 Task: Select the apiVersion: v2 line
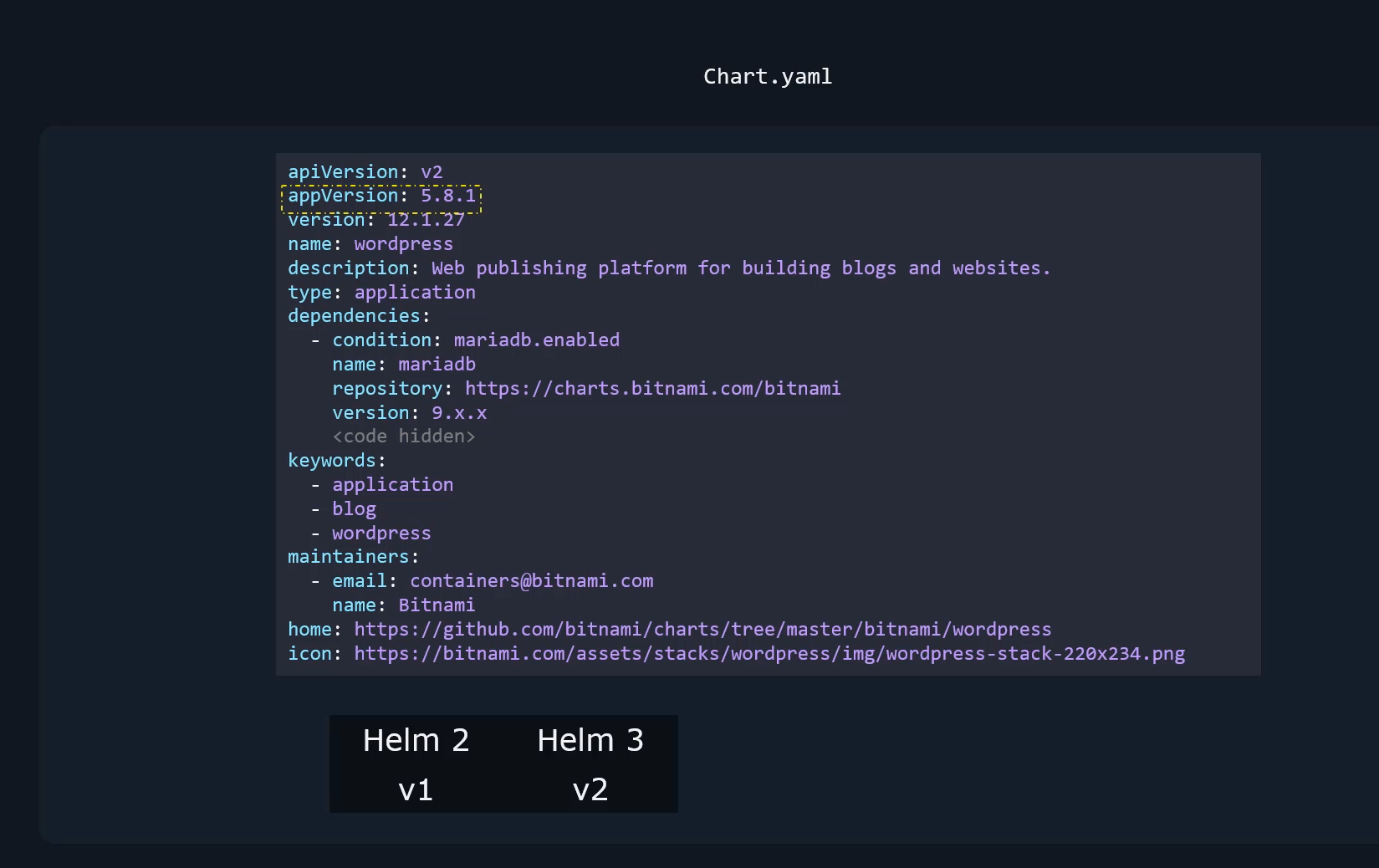(x=365, y=172)
